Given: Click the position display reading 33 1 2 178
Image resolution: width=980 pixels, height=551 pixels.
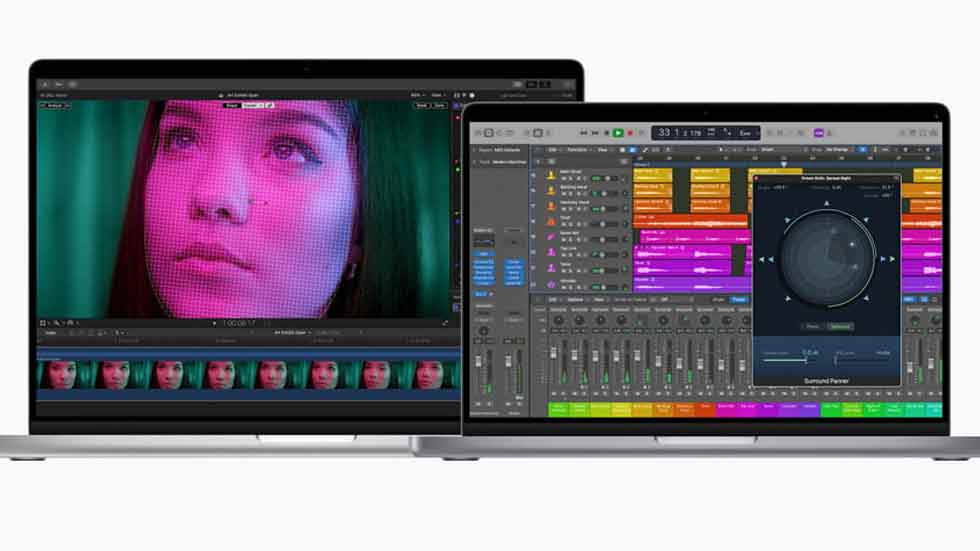Looking at the screenshot, I should click(678, 133).
